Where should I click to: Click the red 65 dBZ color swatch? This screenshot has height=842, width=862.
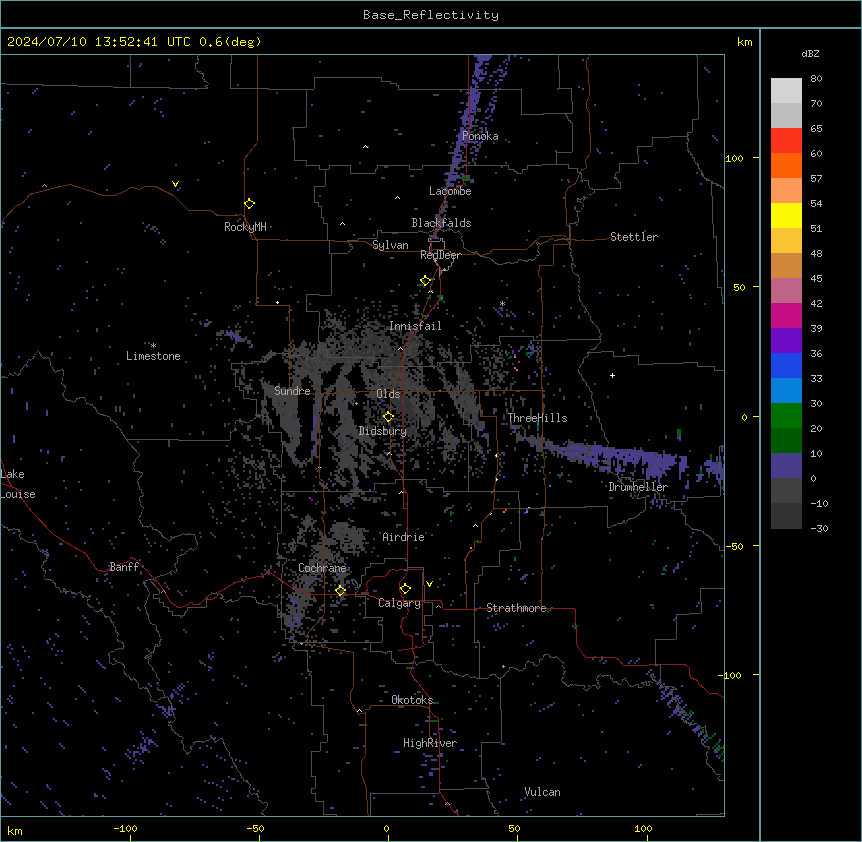tap(786, 140)
